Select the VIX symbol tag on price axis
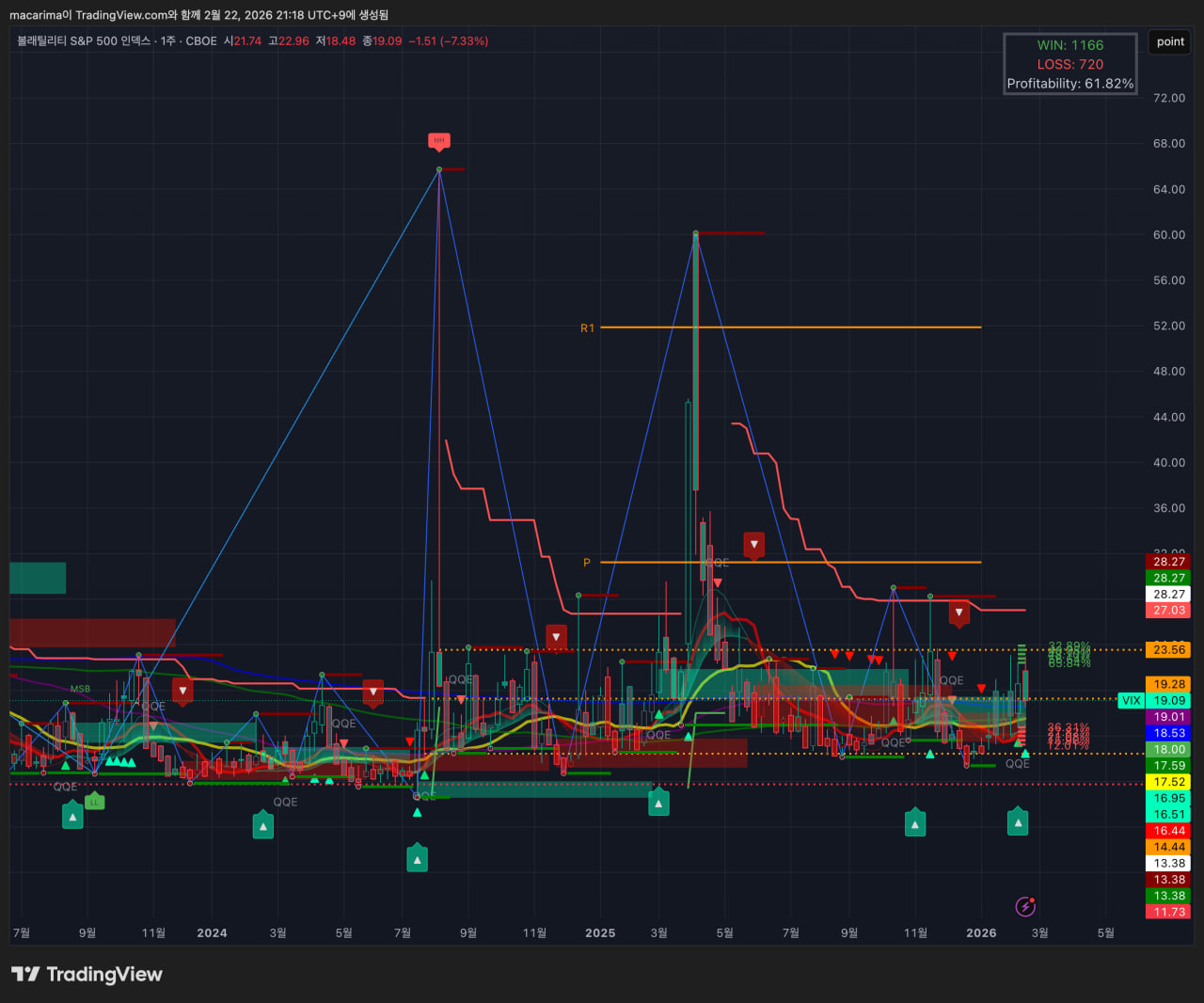Screen dimensions: 1204x1003 point(1131,700)
